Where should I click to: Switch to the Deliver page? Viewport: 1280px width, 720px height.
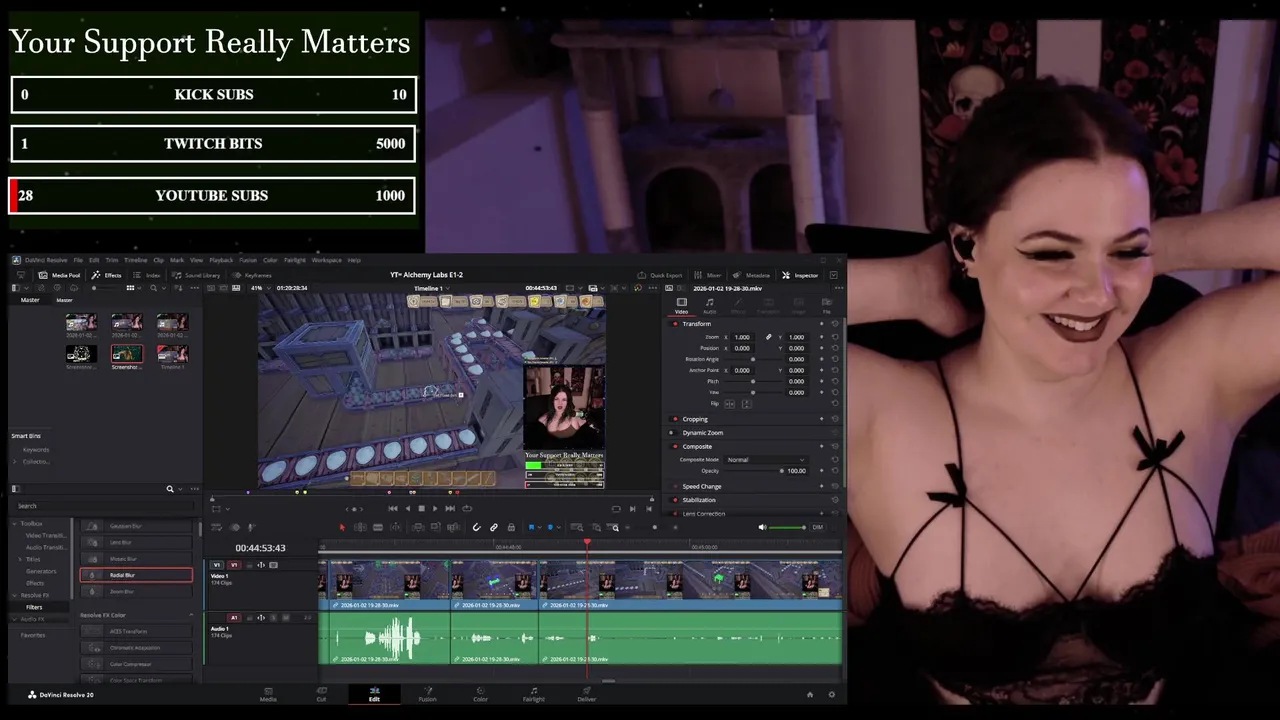click(x=587, y=694)
